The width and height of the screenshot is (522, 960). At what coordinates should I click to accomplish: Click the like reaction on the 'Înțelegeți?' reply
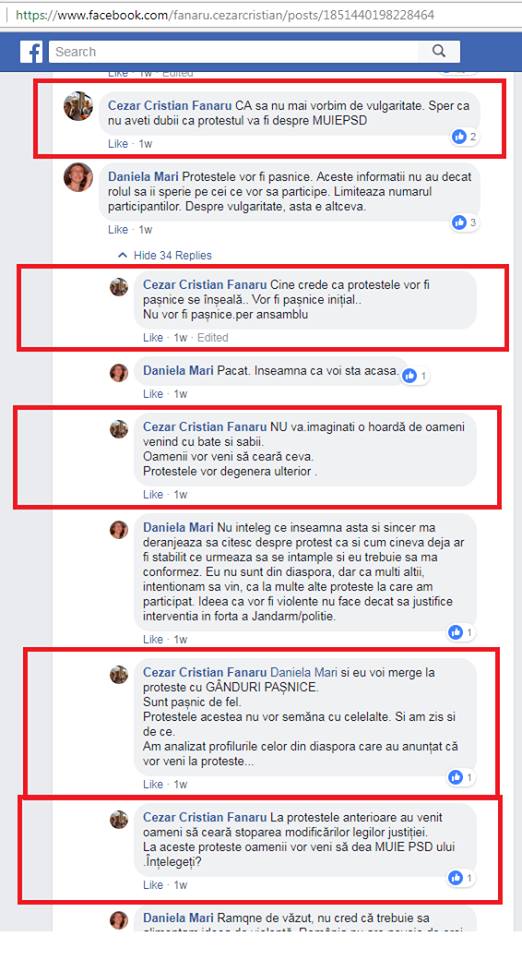[x=461, y=878]
